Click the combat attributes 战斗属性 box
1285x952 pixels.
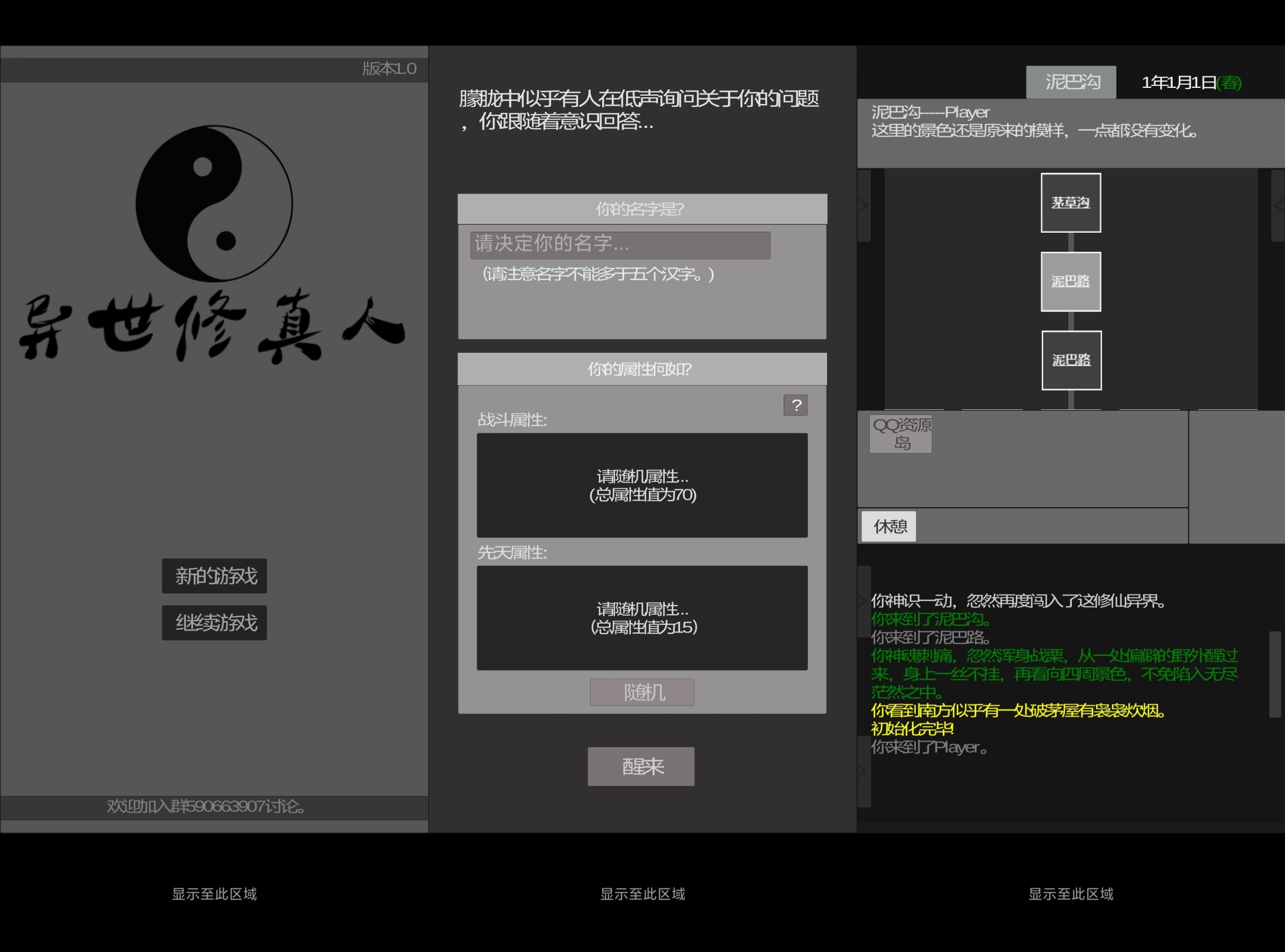(642, 485)
